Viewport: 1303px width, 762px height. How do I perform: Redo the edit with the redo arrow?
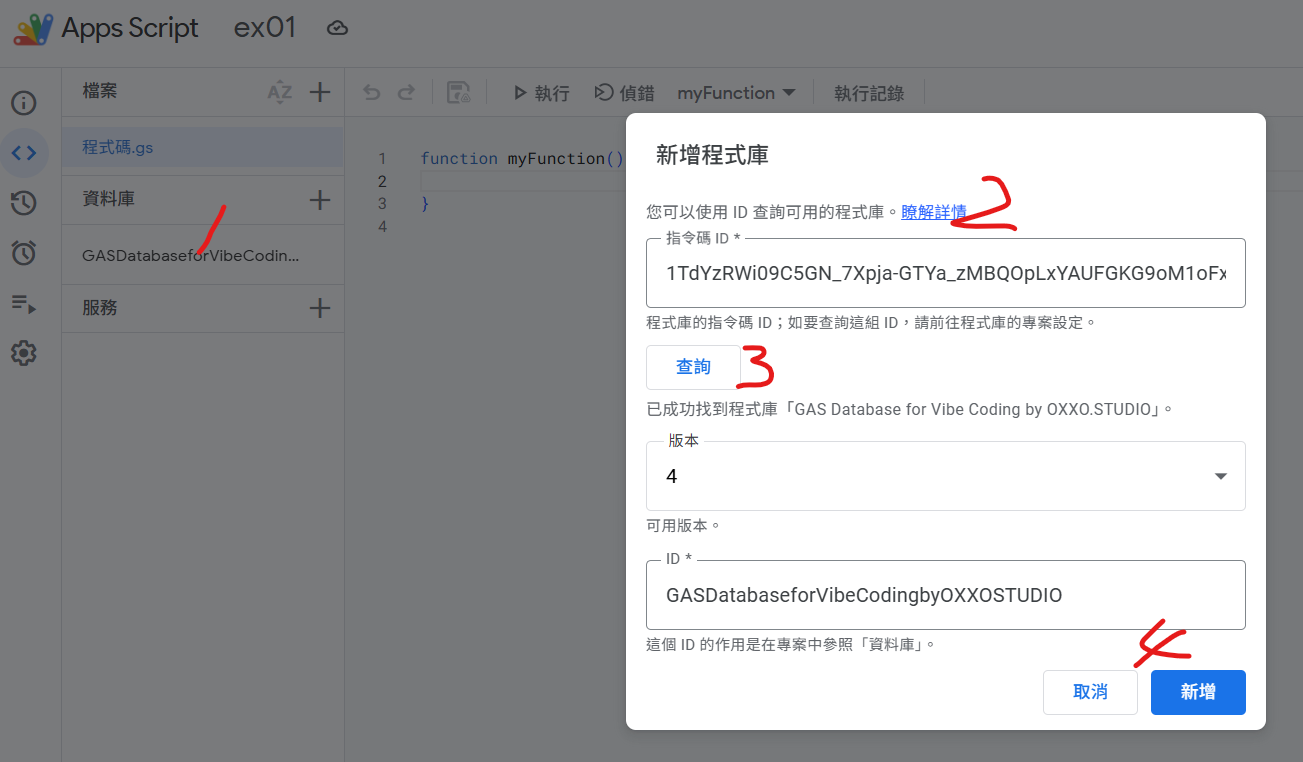tap(406, 92)
